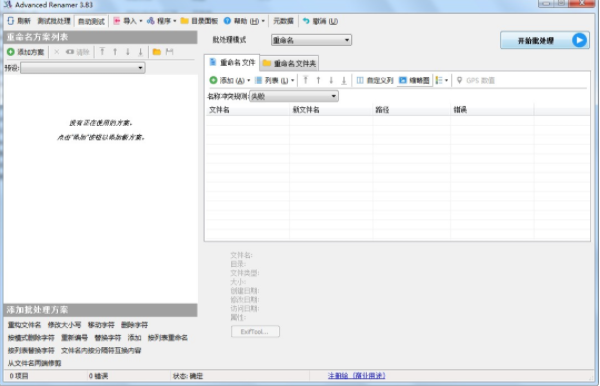This screenshot has height=386, width=600.
Task: Add the 替换字符 replace method
Action: click(x=108, y=338)
